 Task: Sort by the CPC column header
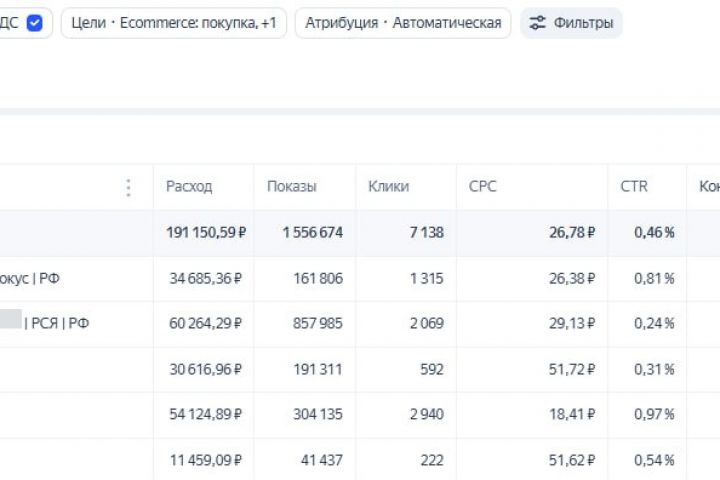click(x=482, y=187)
